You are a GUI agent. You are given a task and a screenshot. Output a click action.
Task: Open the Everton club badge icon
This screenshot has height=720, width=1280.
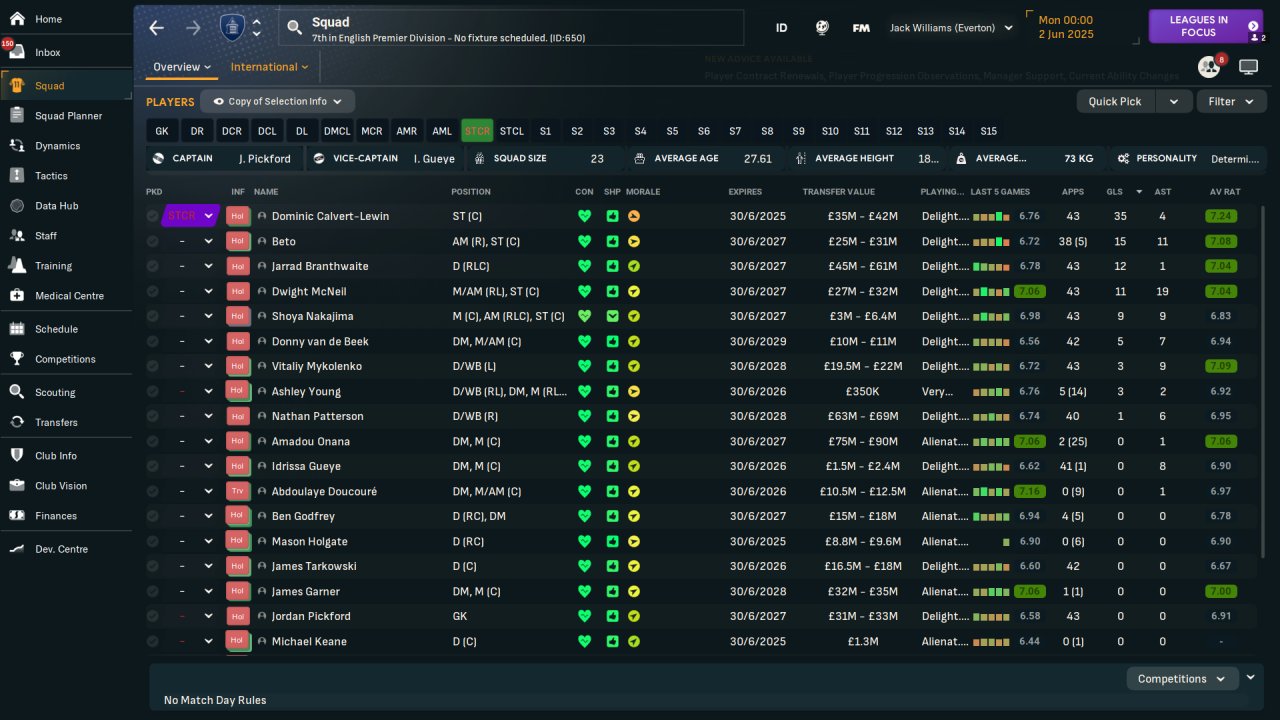pyautogui.click(x=232, y=27)
